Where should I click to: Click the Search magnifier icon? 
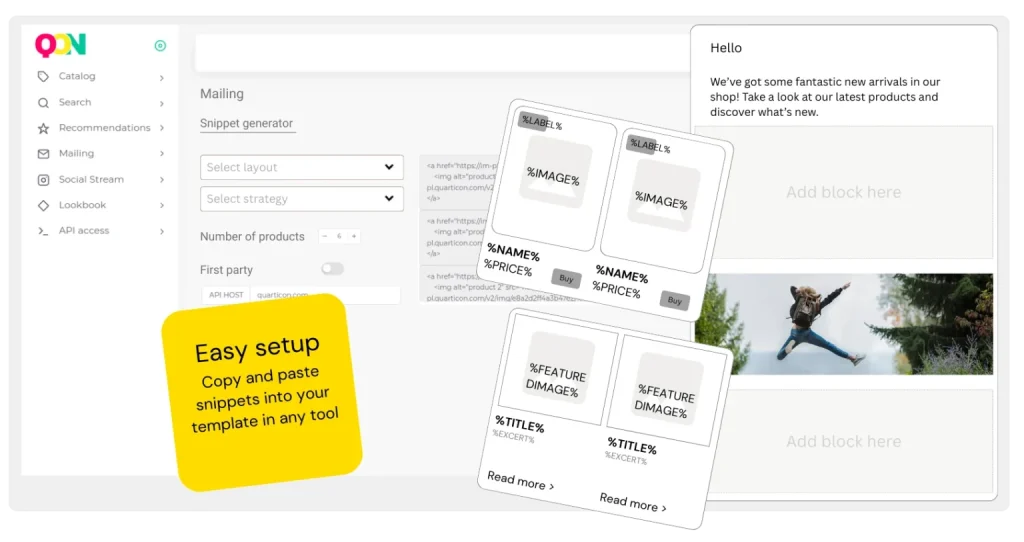(43, 103)
